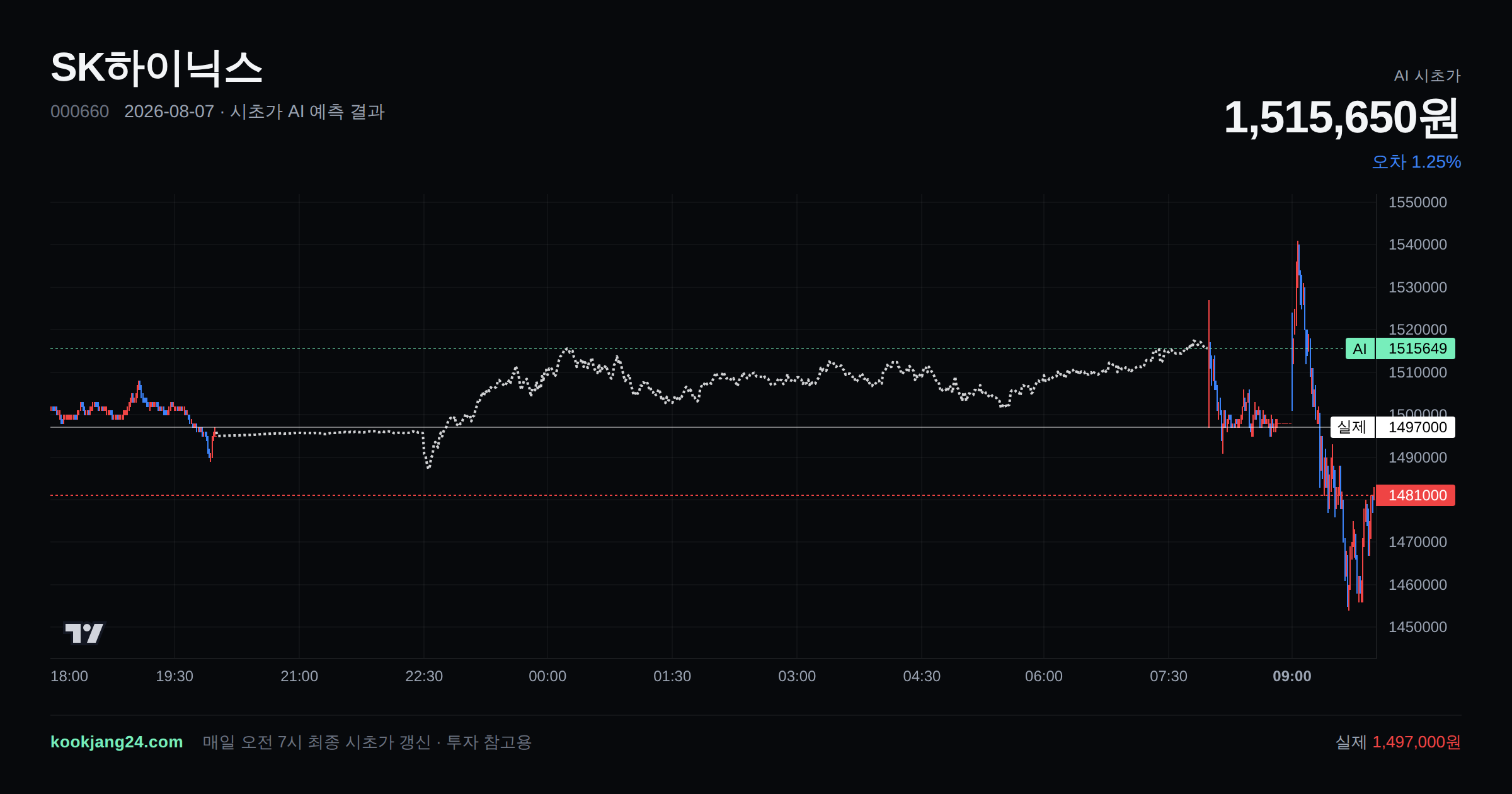
Task: Click the 1530000 price axis label
Action: pos(1417,287)
